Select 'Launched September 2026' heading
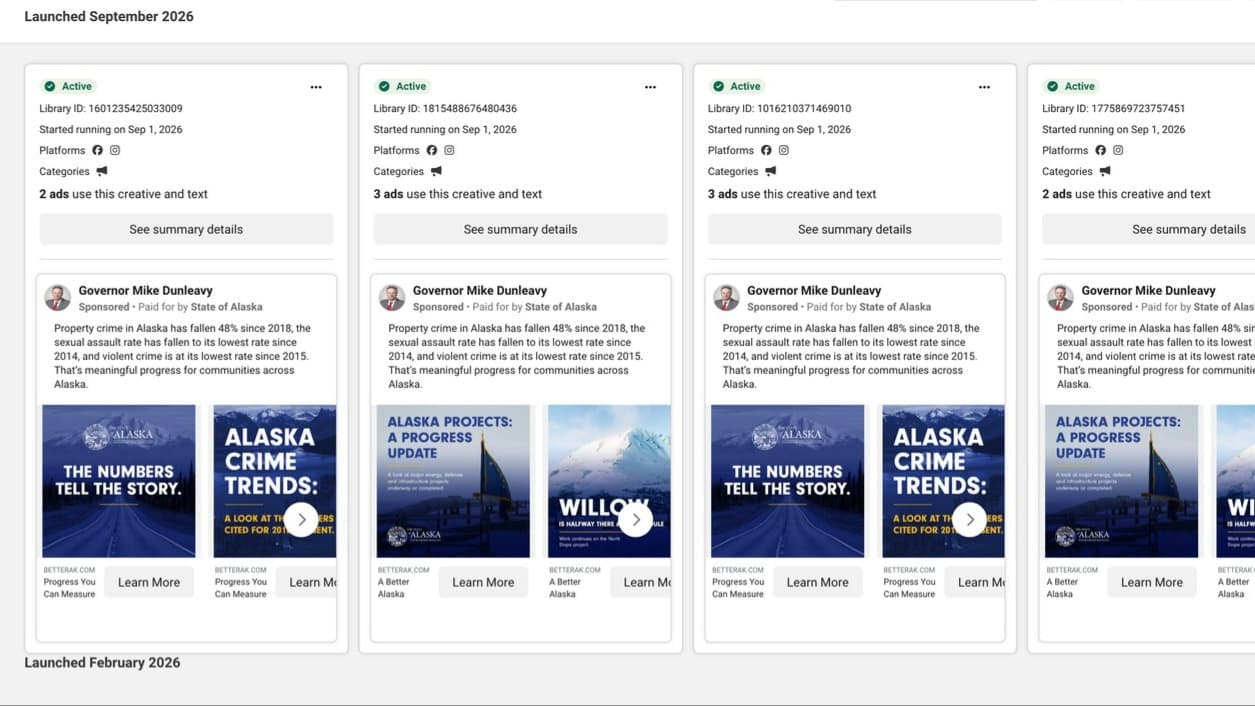Viewport: 1255px width, 706px height. coord(109,16)
